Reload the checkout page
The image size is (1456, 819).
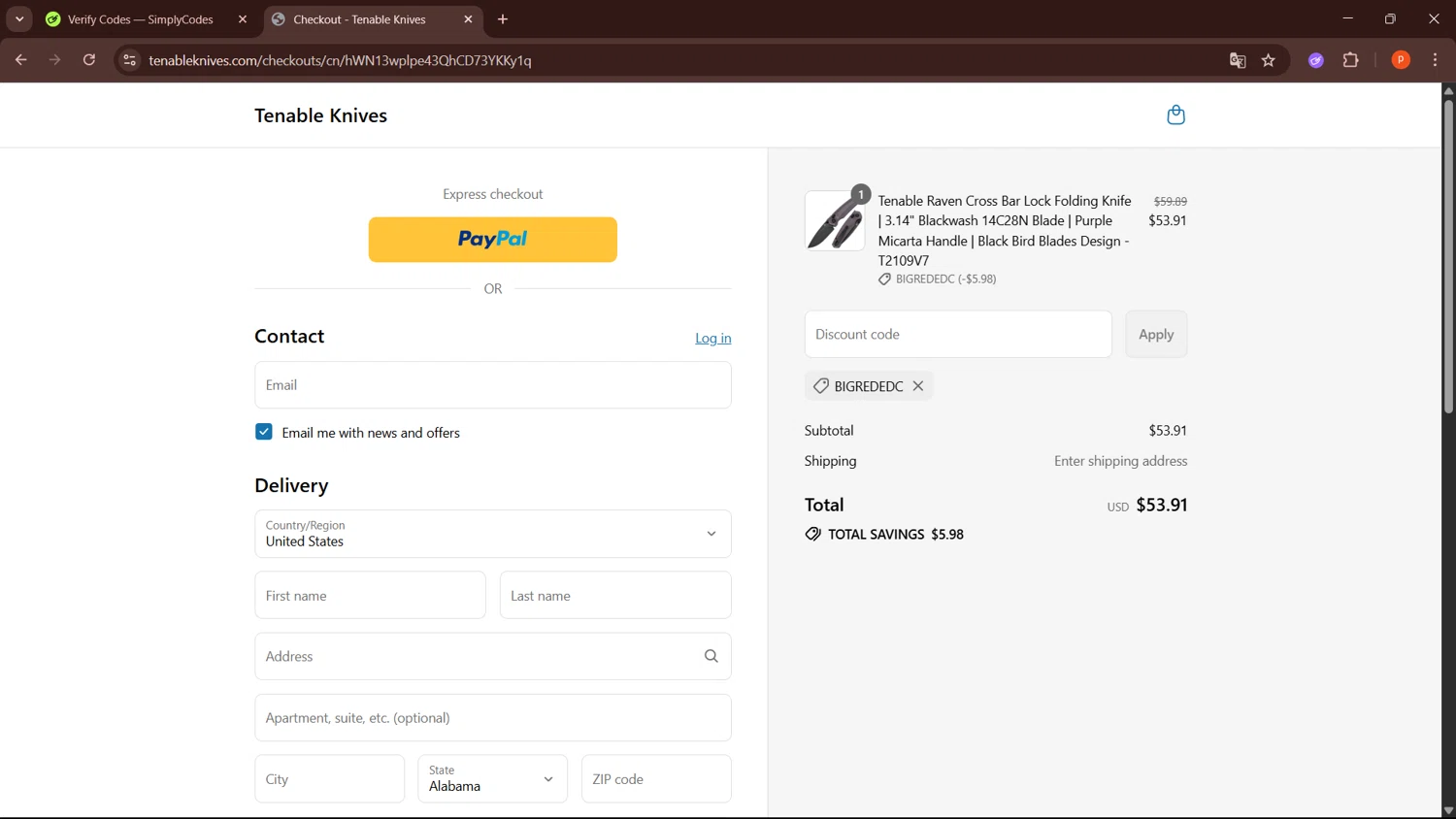pos(89,60)
